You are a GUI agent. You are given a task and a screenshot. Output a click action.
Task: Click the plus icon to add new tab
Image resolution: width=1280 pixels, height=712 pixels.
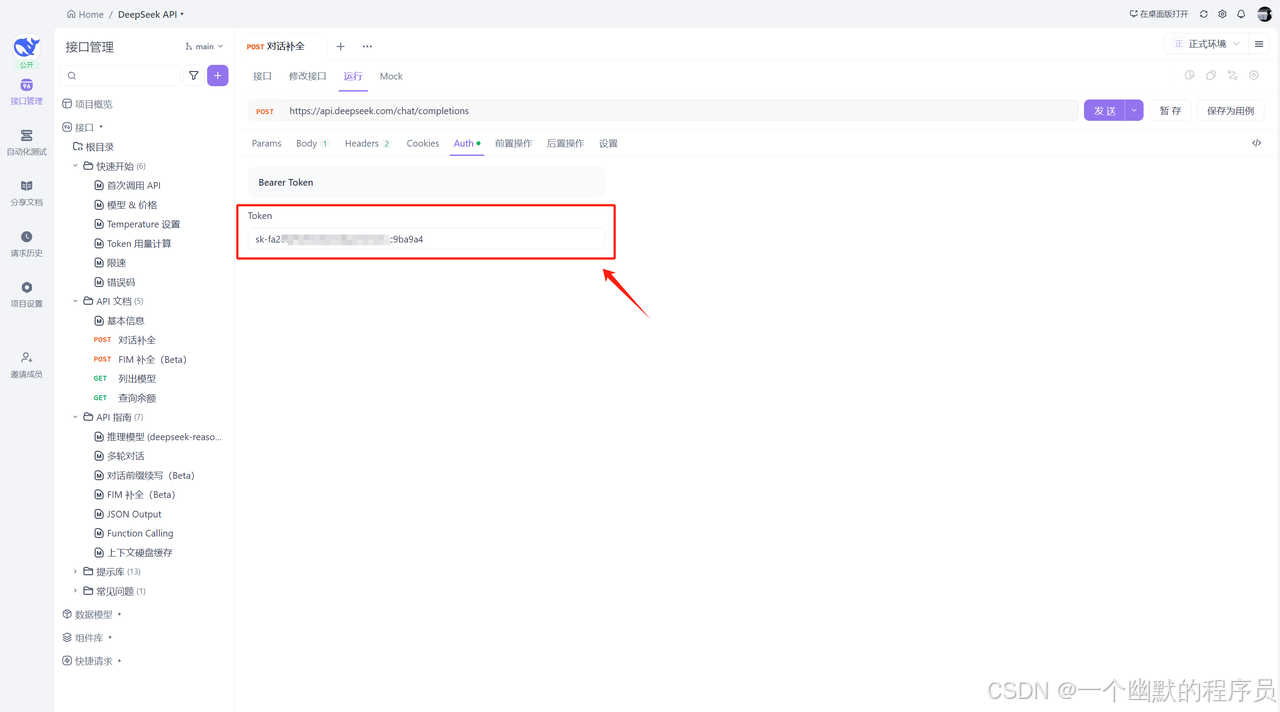[340, 46]
